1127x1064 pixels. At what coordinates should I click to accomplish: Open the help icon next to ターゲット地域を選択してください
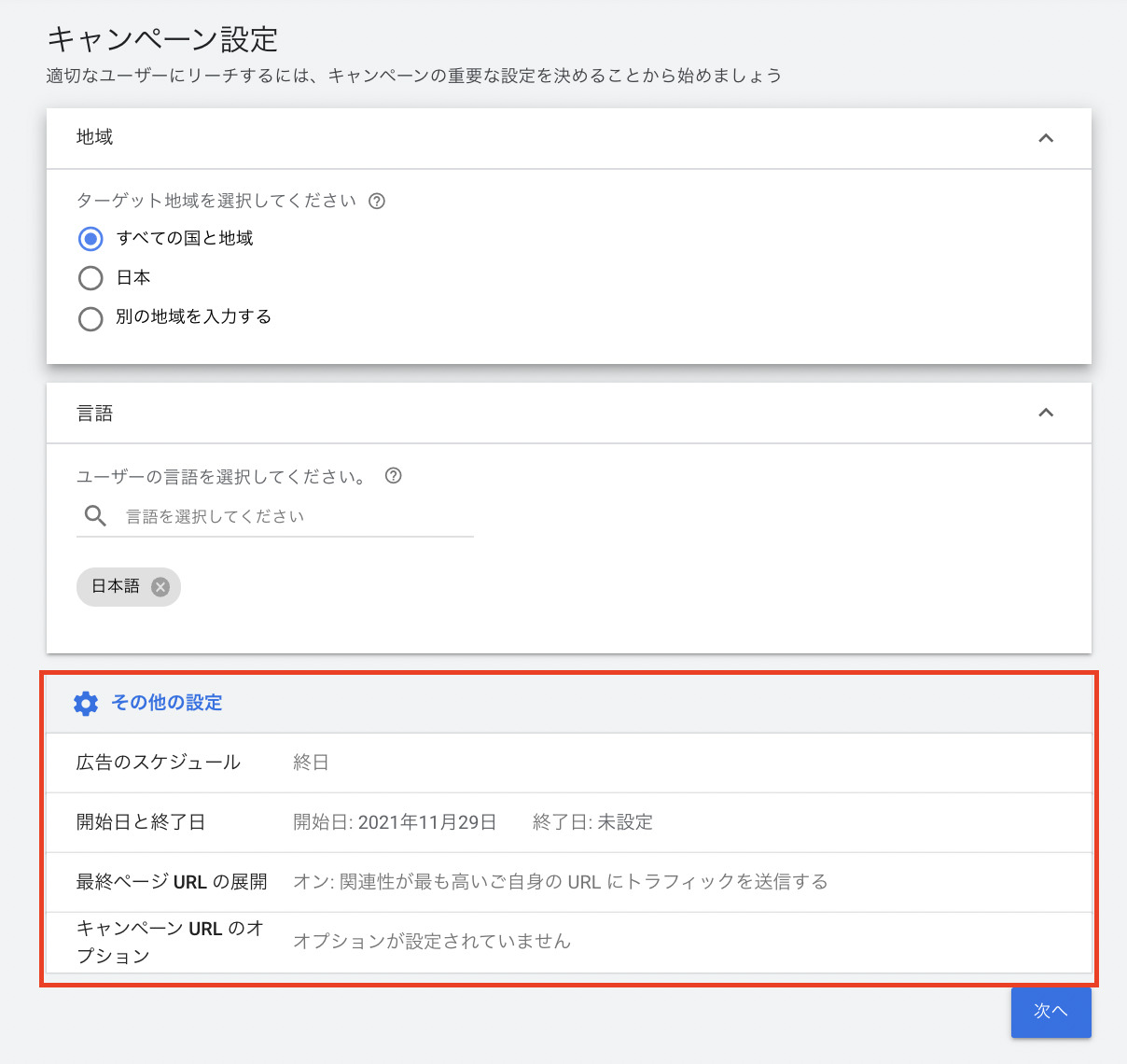click(x=377, y=201)
